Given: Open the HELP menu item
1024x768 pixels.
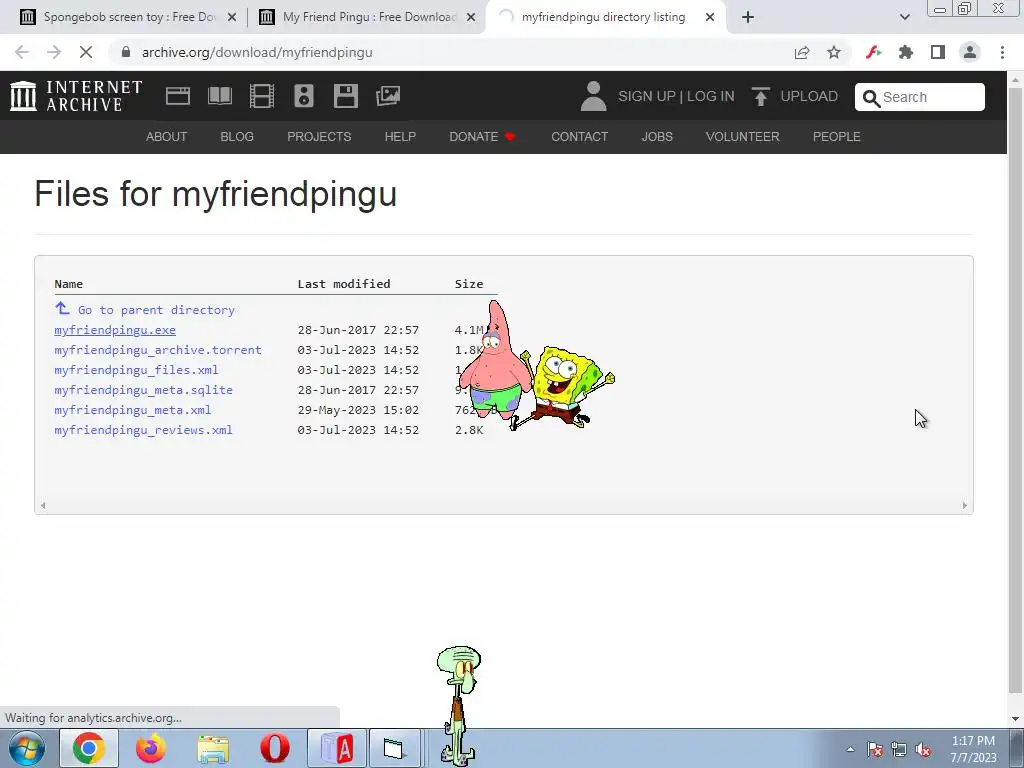Looking at the screenshot, I should click(x=400, y=136).
